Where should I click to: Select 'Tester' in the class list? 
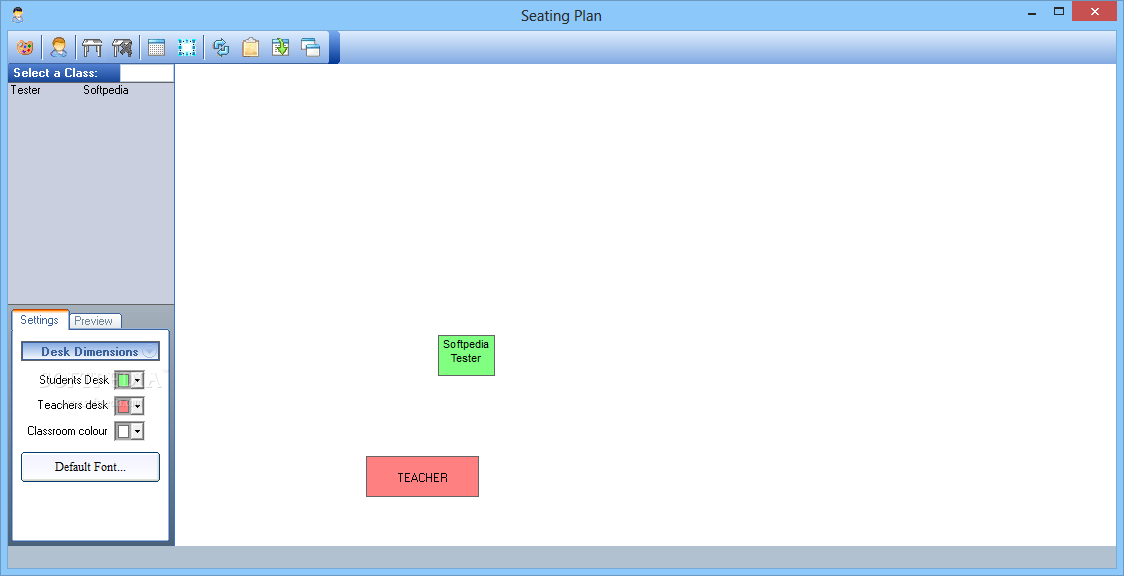click(26, 90)
